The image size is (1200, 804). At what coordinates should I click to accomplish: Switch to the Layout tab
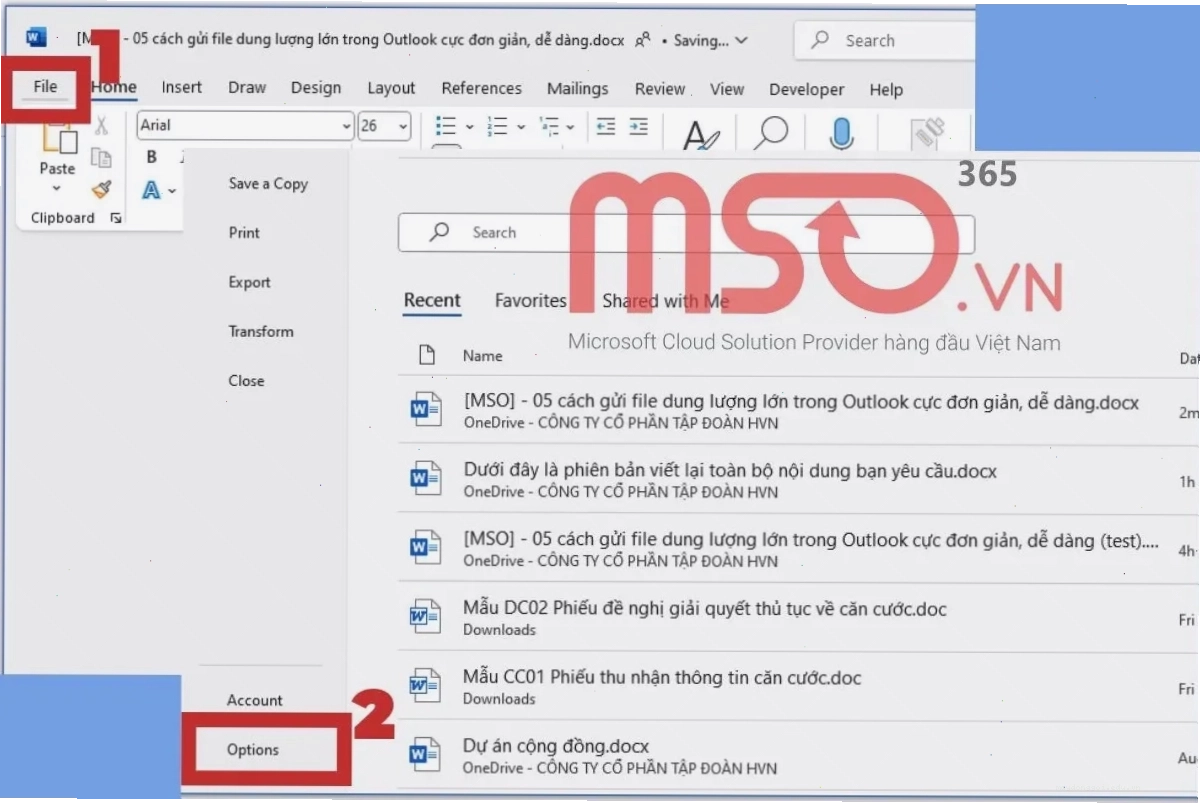(391, 88)
